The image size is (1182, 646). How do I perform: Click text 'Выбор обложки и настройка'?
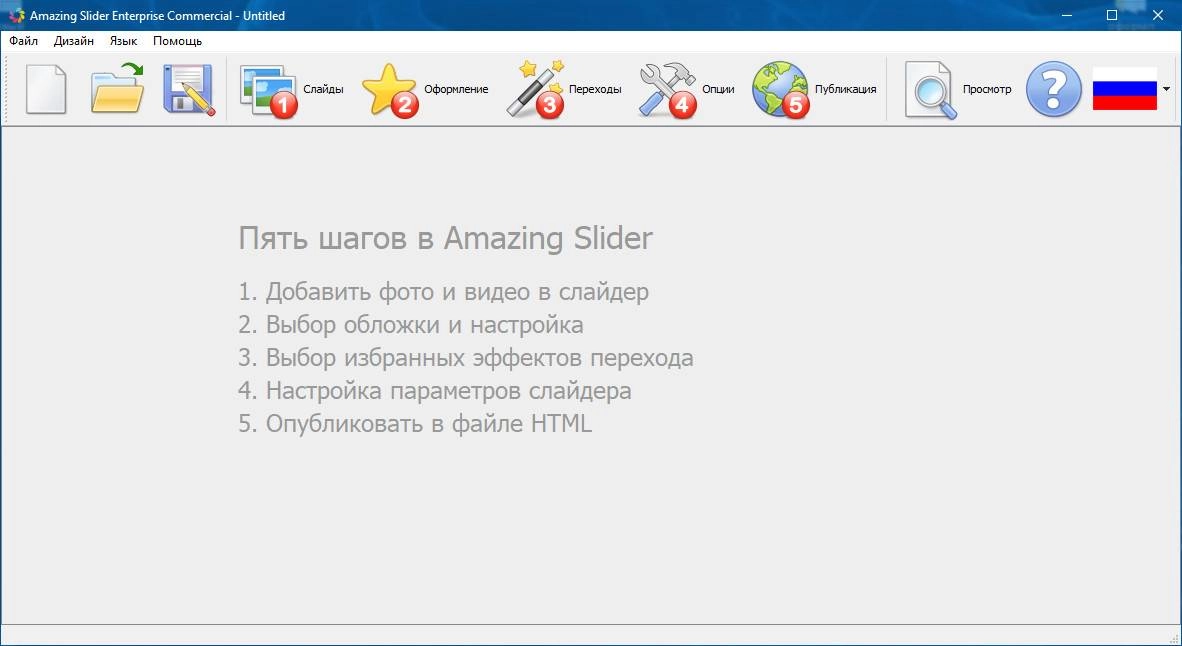tap(424, 325)
